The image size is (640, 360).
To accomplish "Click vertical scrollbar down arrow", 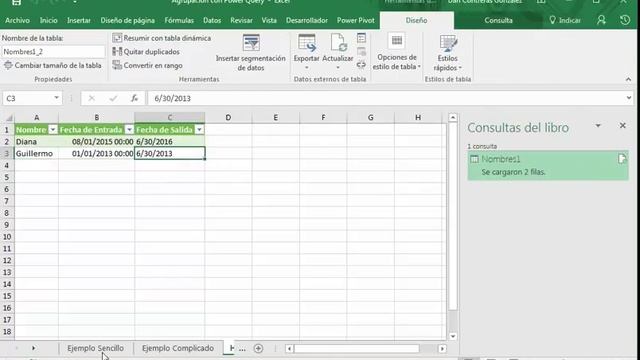I will pos(453,336).
